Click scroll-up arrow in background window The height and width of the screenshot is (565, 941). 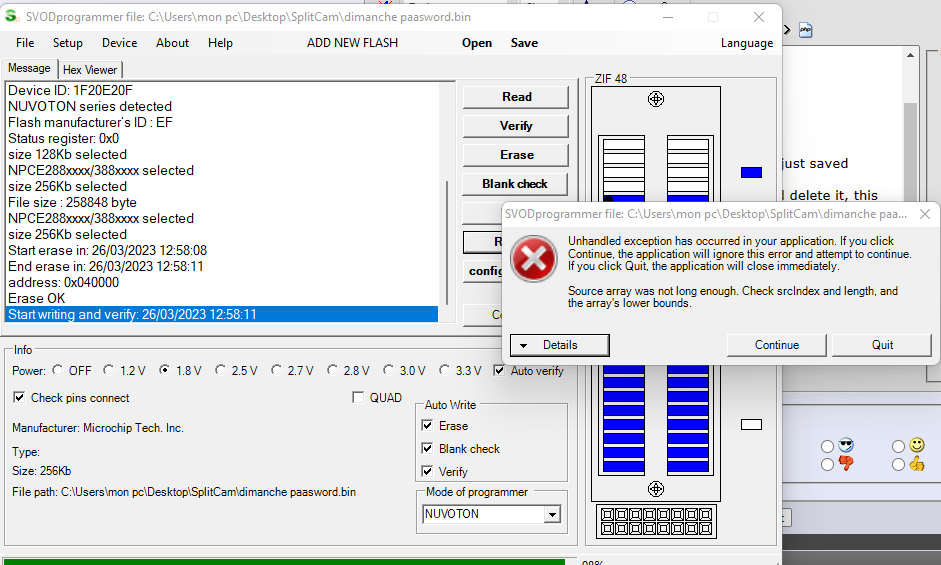(x=910, y=55)
